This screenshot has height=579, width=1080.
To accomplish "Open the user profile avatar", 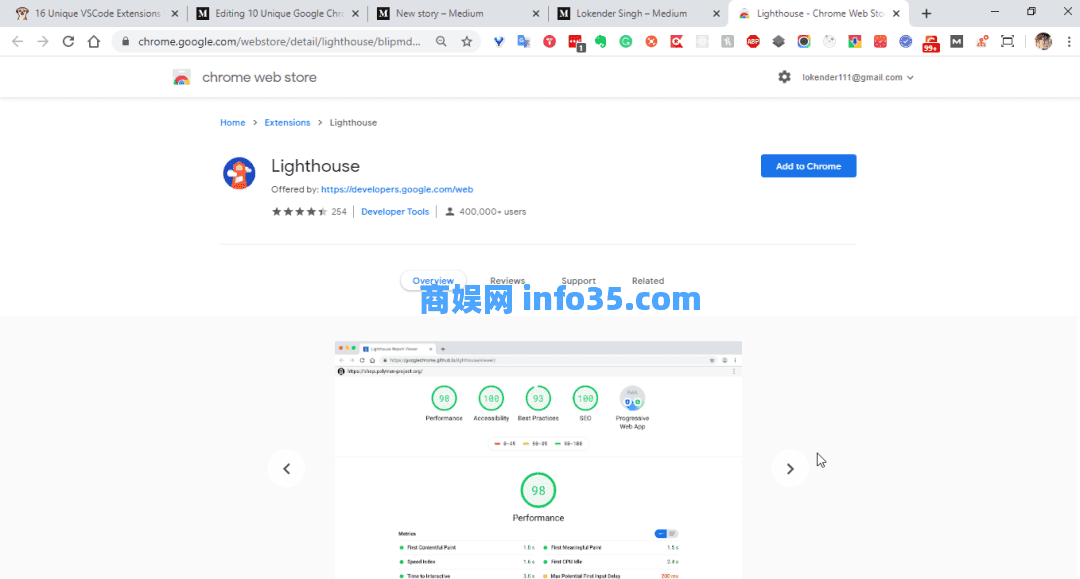I will [x=1043, y=41].
